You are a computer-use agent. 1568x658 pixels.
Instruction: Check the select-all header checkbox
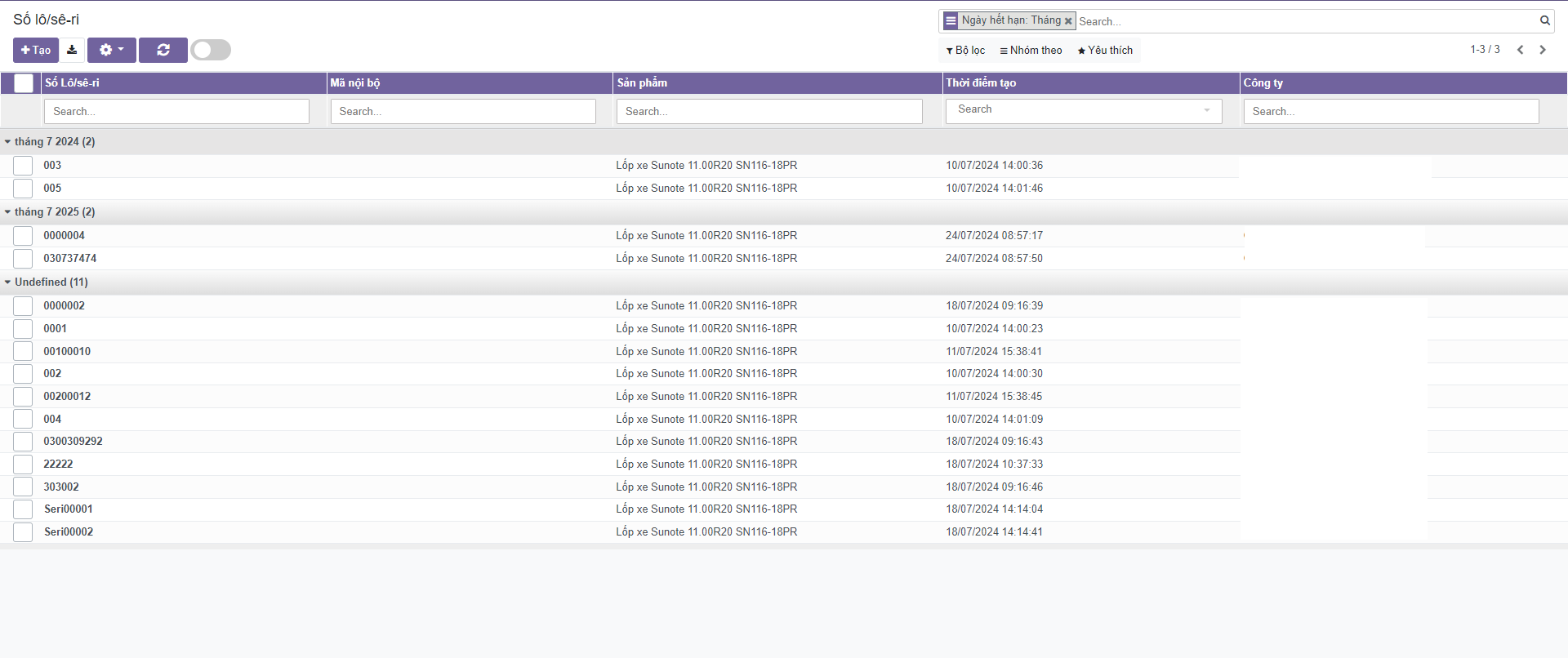point(24,82)
